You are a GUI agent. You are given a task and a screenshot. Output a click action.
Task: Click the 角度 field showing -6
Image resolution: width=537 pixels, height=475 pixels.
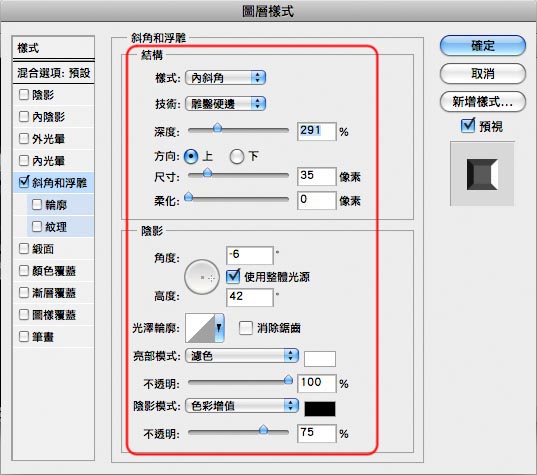250,255
